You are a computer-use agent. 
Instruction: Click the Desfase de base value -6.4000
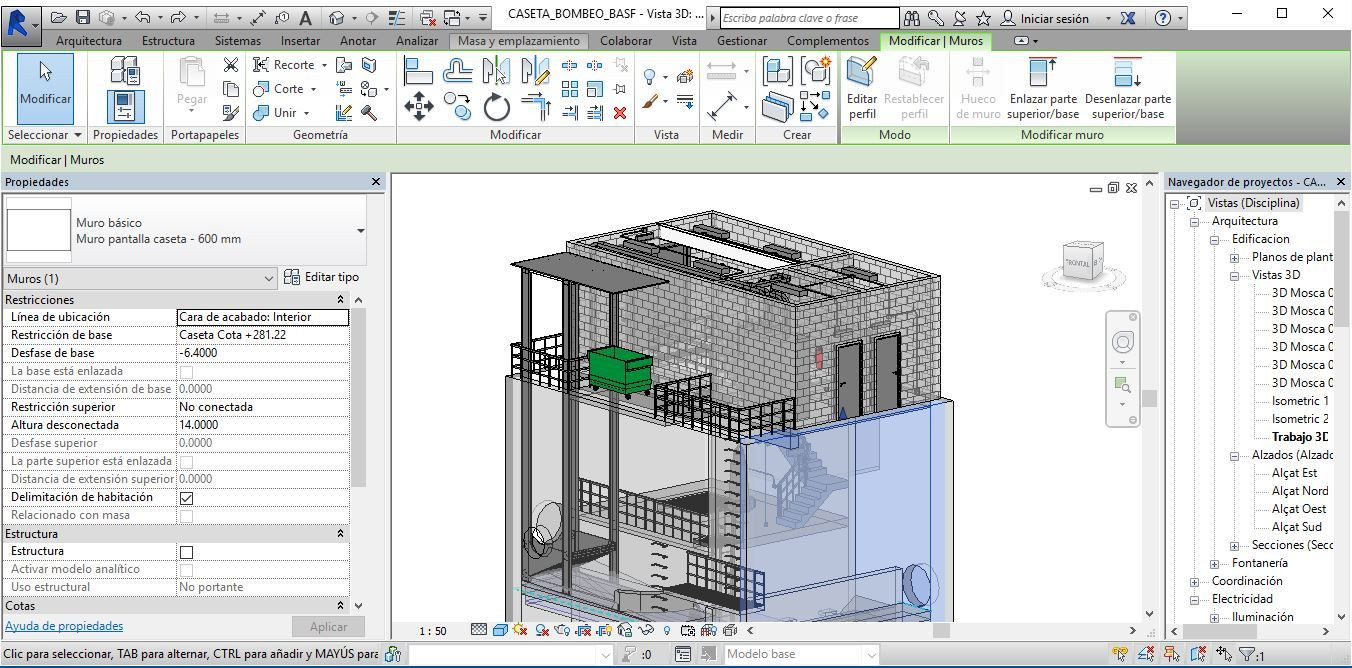pos(263,353)
